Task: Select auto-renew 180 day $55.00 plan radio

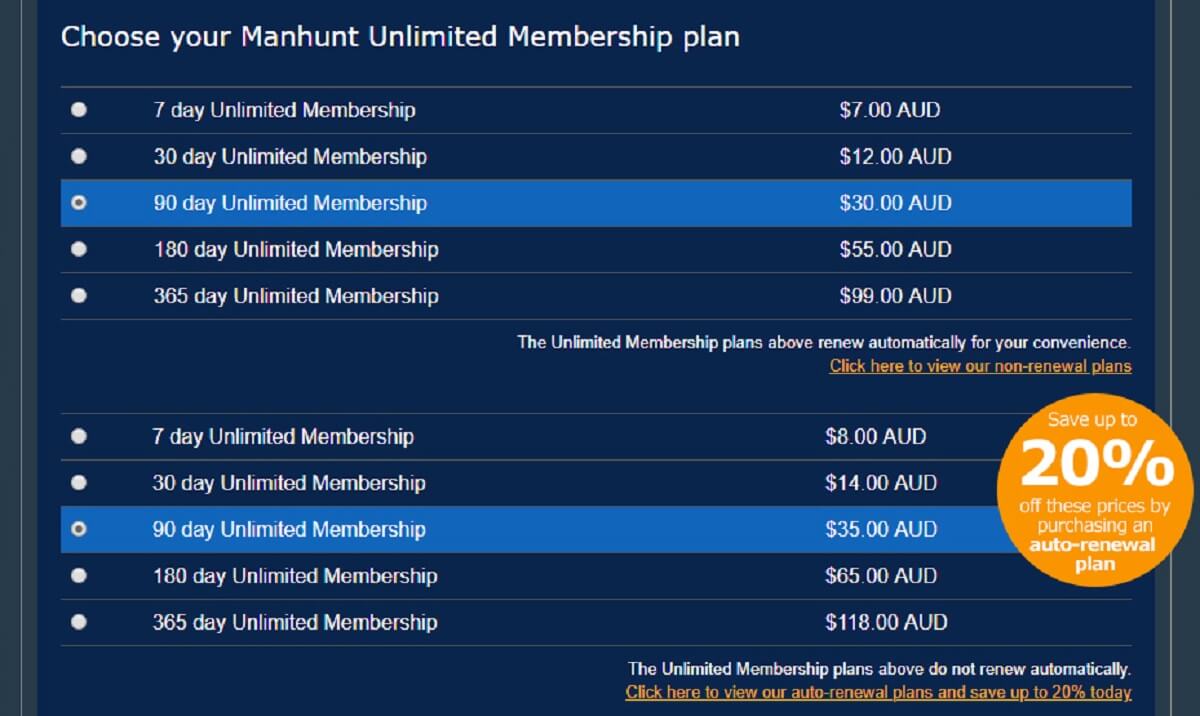Action: click(x=79, y=249)
